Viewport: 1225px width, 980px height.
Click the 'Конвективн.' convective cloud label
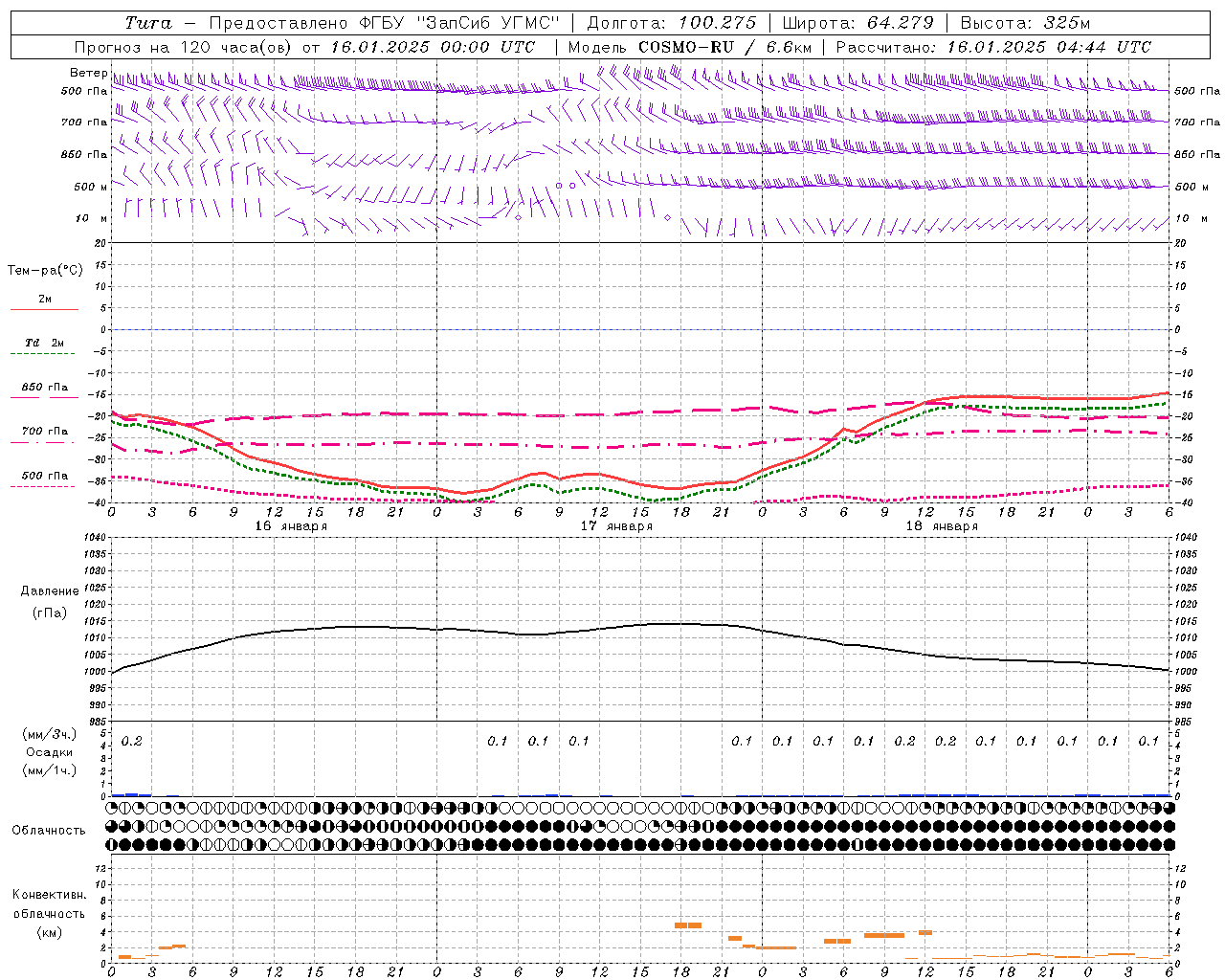tap(49, 895)
